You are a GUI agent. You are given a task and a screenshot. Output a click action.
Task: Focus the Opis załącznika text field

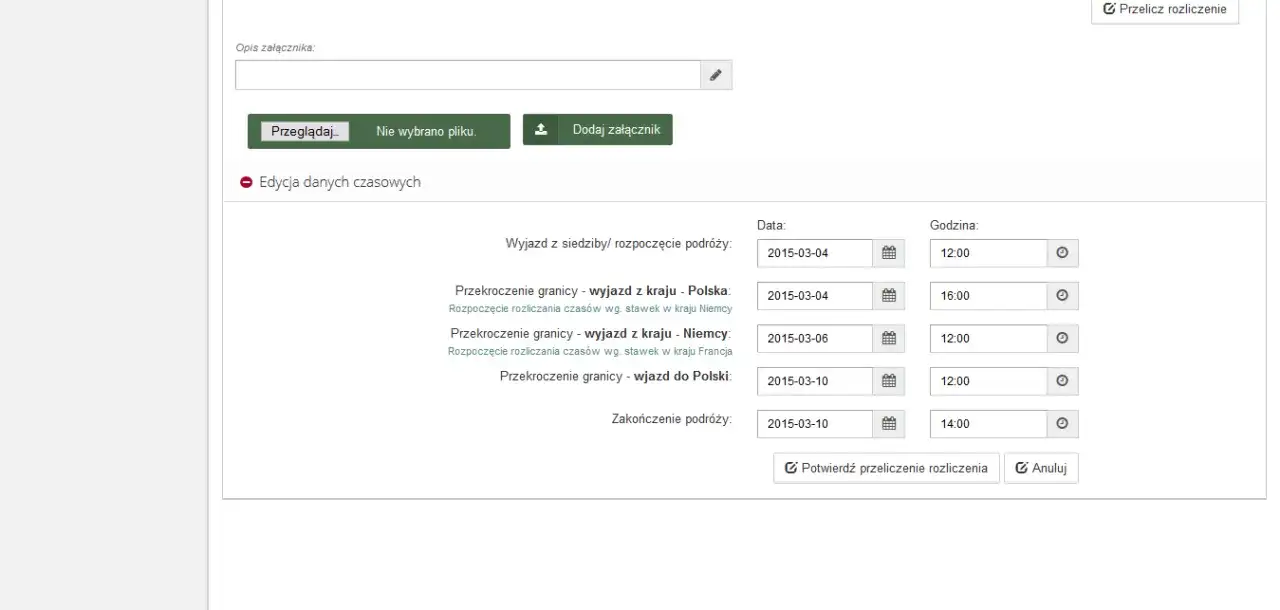[467, 75]
